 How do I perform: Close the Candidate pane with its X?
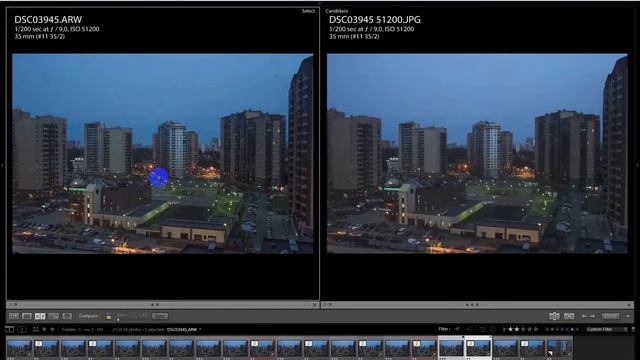(x=629, y=304)
